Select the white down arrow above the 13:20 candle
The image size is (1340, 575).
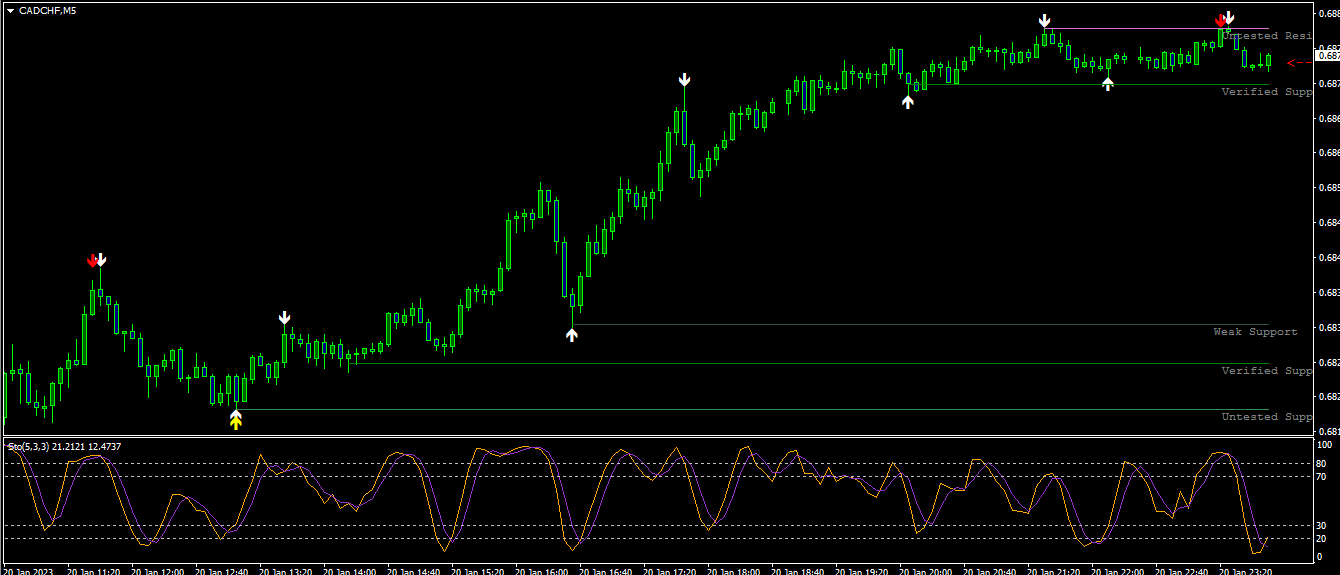click(x=285, y=318)
